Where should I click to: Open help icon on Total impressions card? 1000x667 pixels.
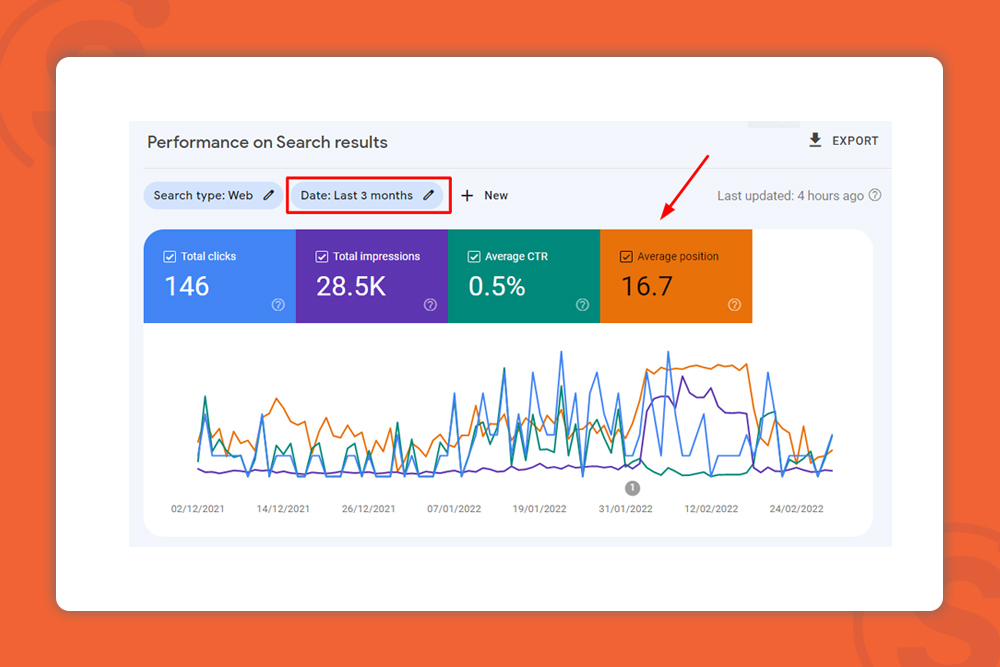pyautogui.click(x=430, y=305)
